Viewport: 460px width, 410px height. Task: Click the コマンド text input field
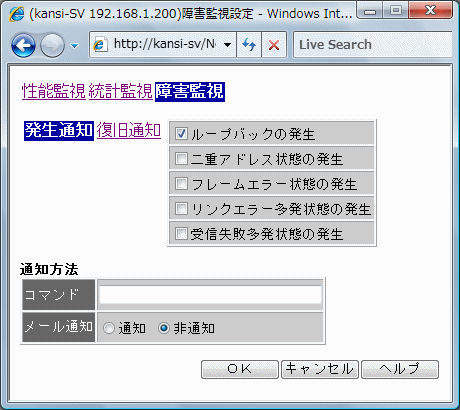point(211,295)
